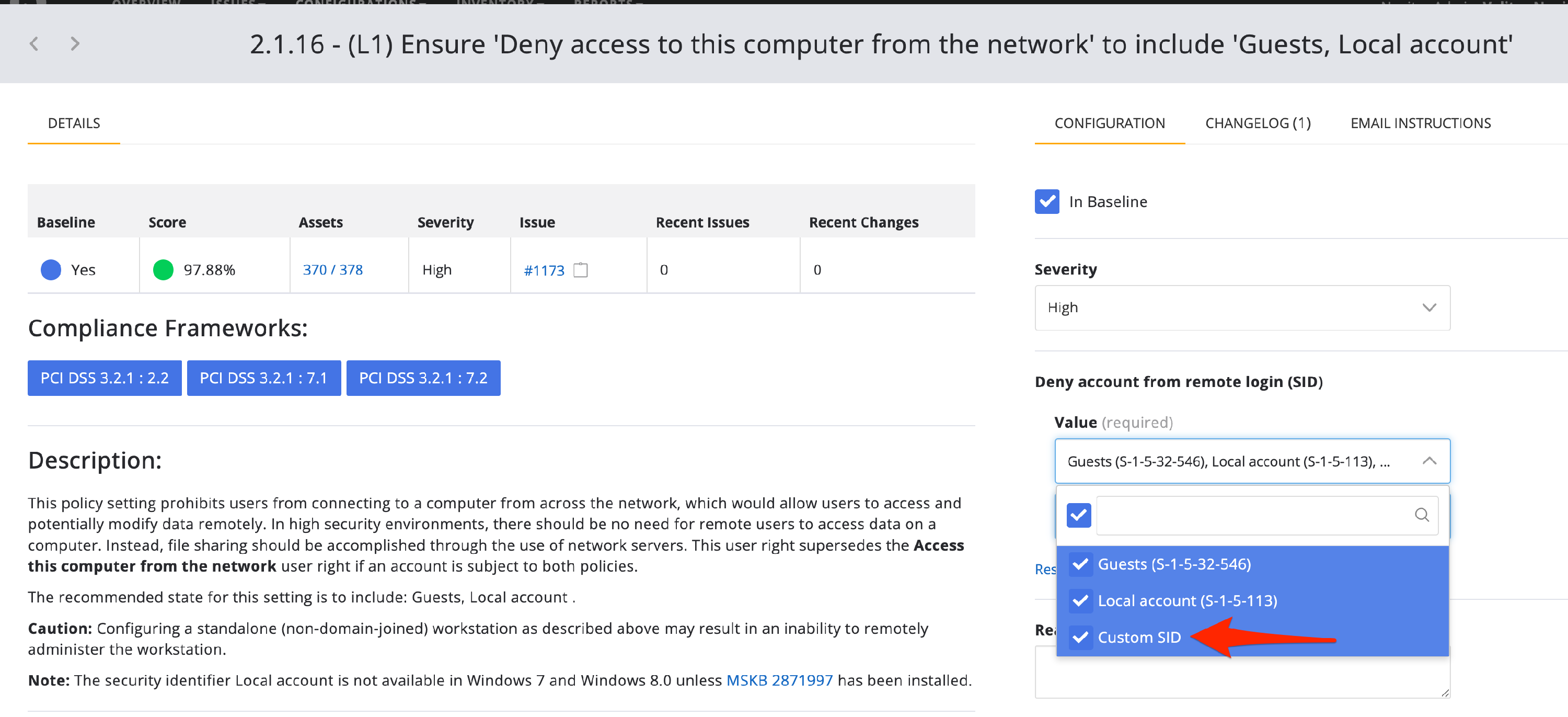
Task: Go to previous item arrow
Action: click(34, 44)
